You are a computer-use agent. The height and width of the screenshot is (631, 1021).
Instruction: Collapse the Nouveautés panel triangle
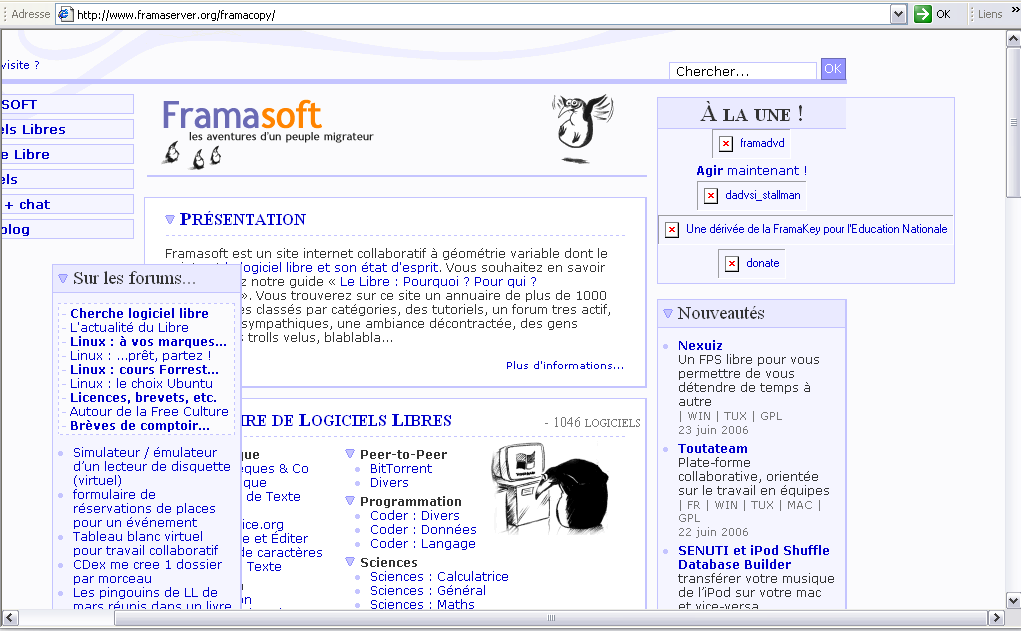tap(667, 313)
